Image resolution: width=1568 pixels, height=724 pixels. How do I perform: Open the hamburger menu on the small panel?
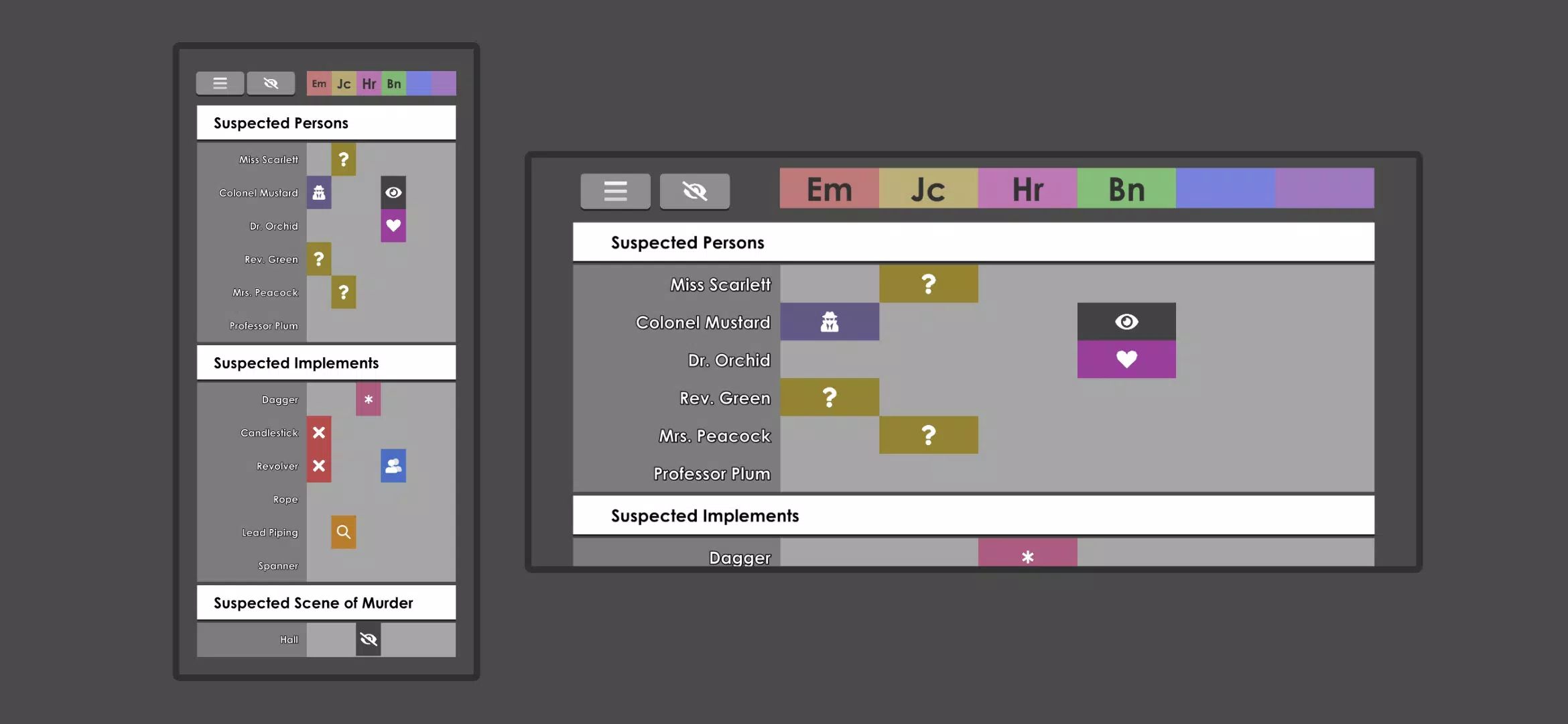point(219,82)
